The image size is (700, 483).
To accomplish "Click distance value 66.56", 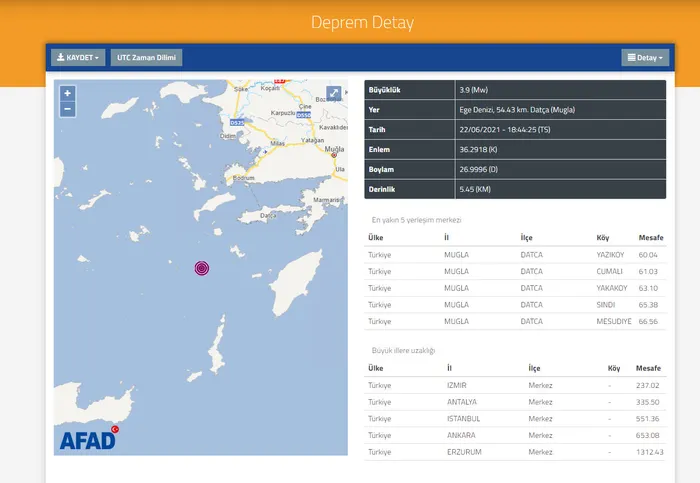I will coord(648,321).
